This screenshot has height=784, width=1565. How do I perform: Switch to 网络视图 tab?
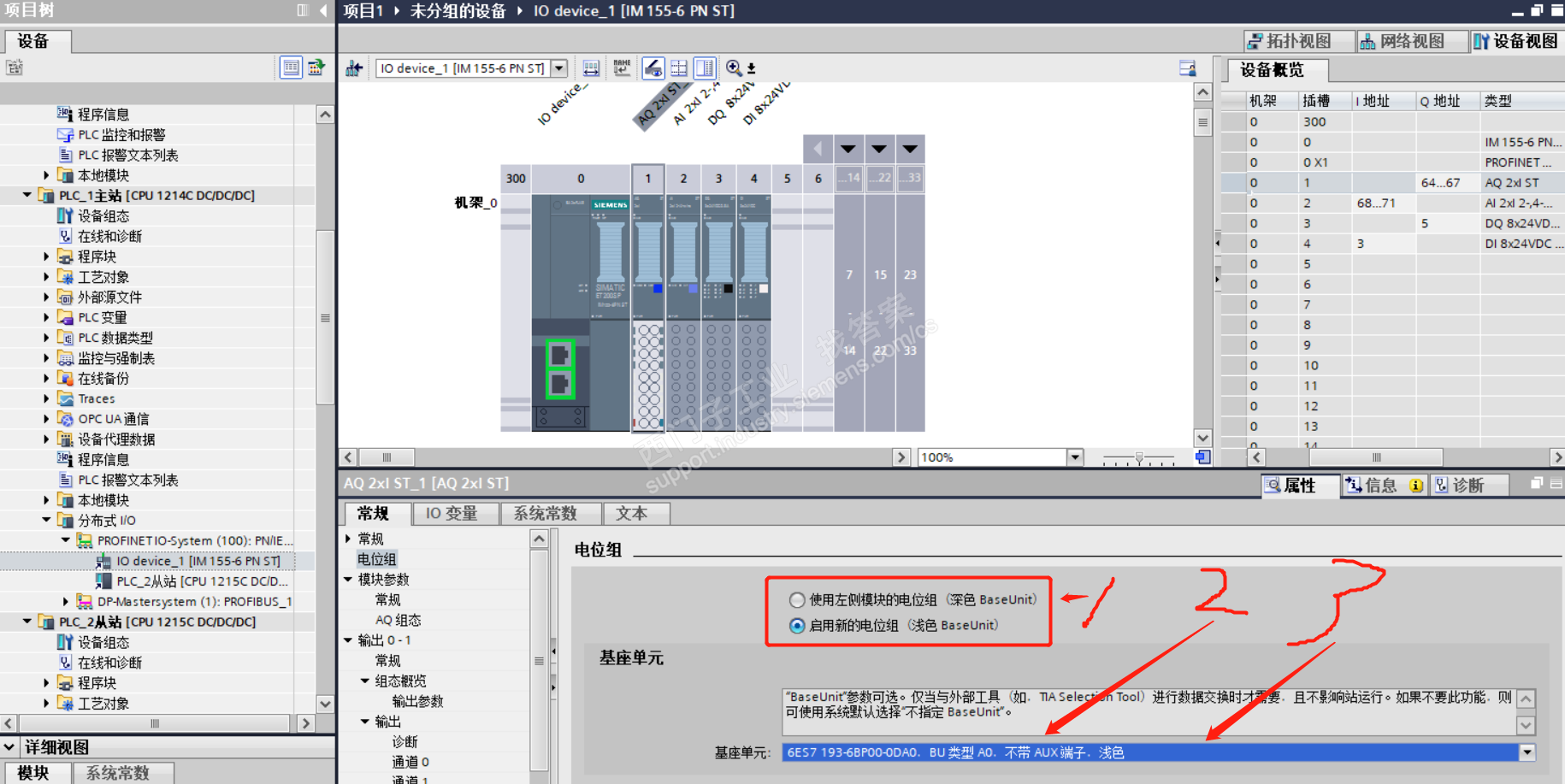click(1412, 41)
